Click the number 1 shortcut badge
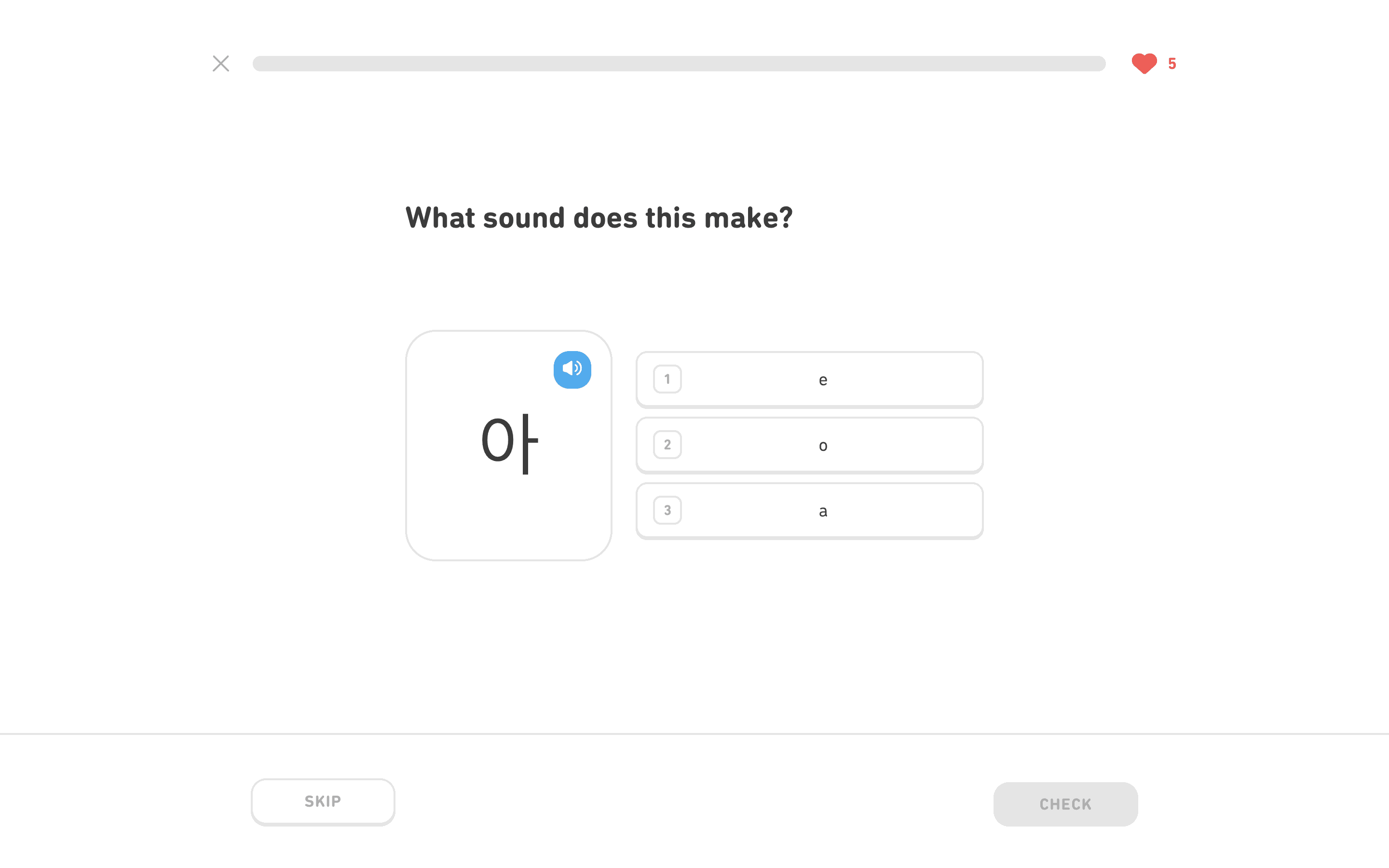Viewport: 1389px width, 868px height. [x=667, y=379]
